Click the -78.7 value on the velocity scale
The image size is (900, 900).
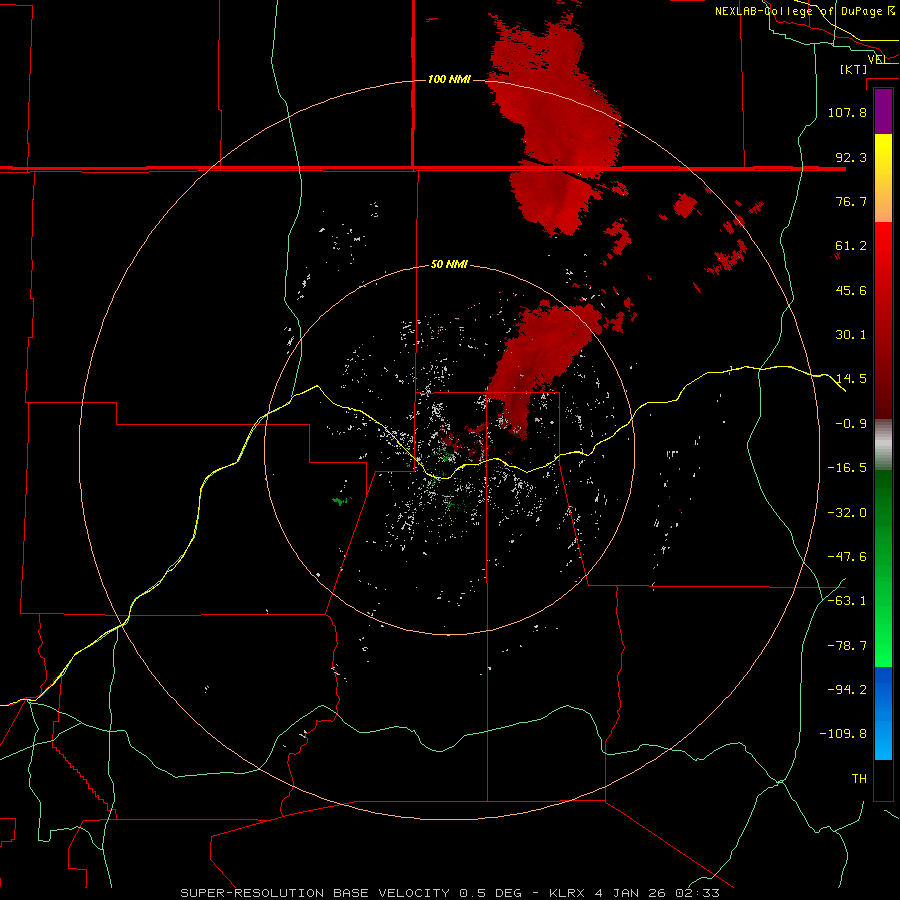pos(847,646)
